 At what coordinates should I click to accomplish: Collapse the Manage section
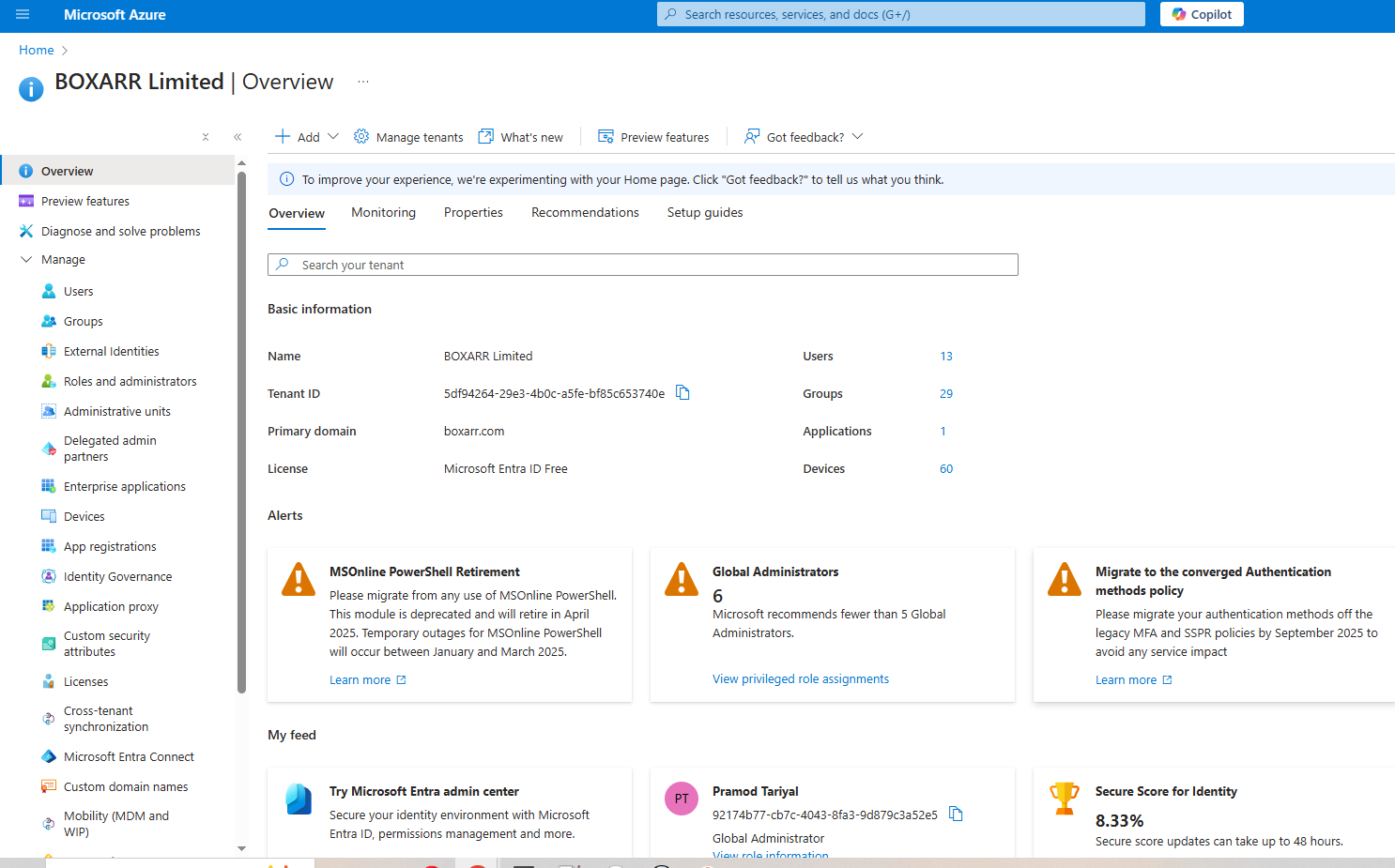point(26,259)
